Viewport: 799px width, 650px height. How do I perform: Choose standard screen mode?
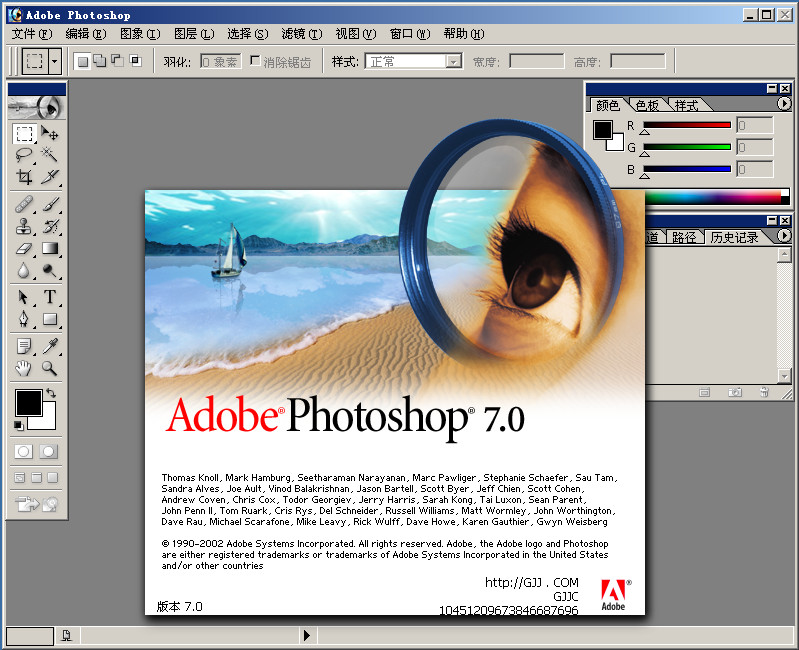20,478
